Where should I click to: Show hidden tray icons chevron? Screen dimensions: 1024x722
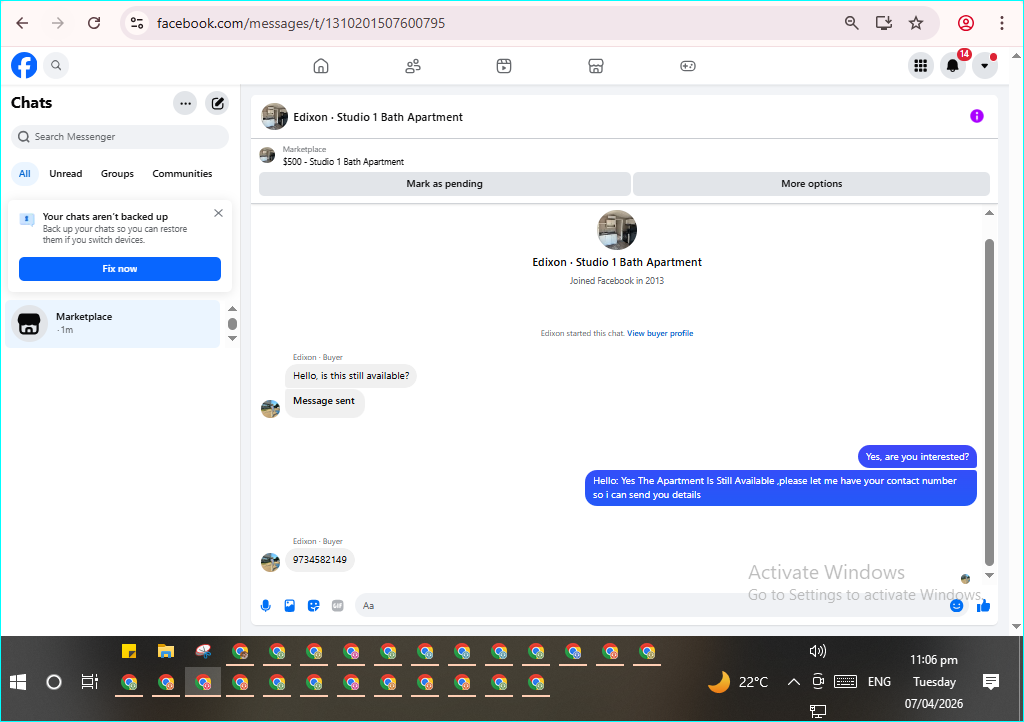pyautogui.click(x=793, y=682)
